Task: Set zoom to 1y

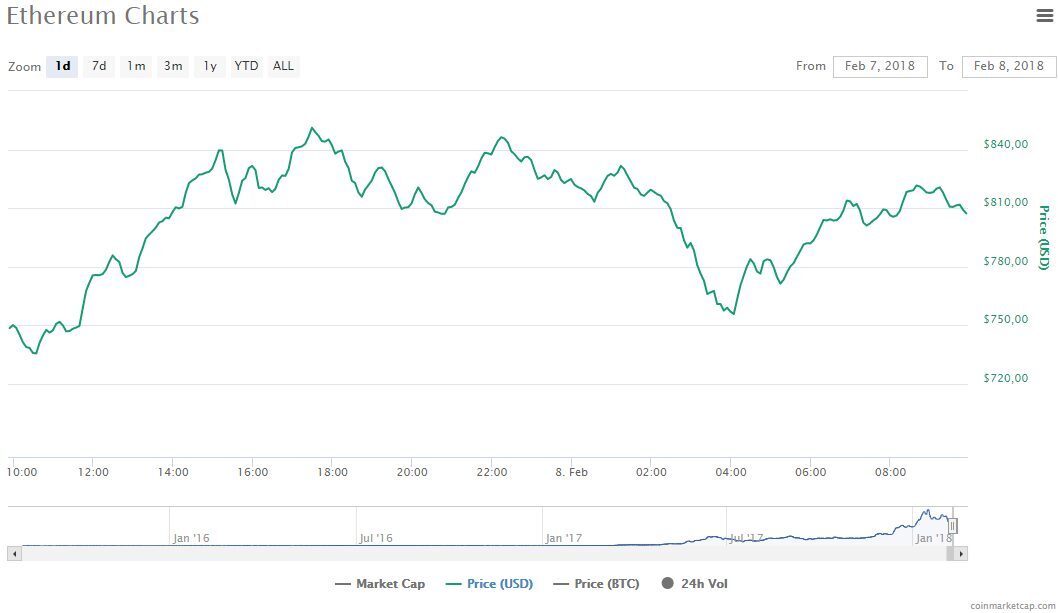Action: [x=210, y=66]
